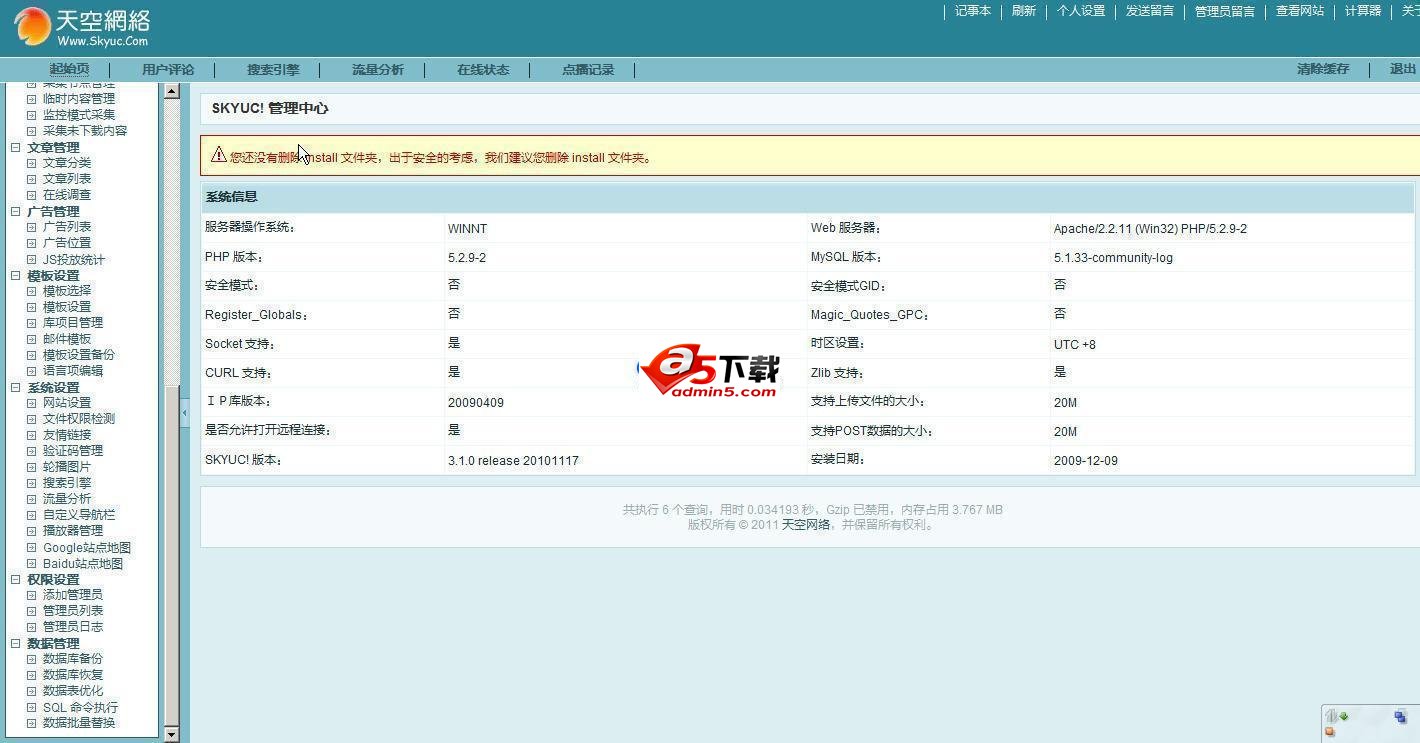This screenshot has width=1420, height=743.
Task: Click the green down arrow icon at bottom right
Action: point(1343,716)
